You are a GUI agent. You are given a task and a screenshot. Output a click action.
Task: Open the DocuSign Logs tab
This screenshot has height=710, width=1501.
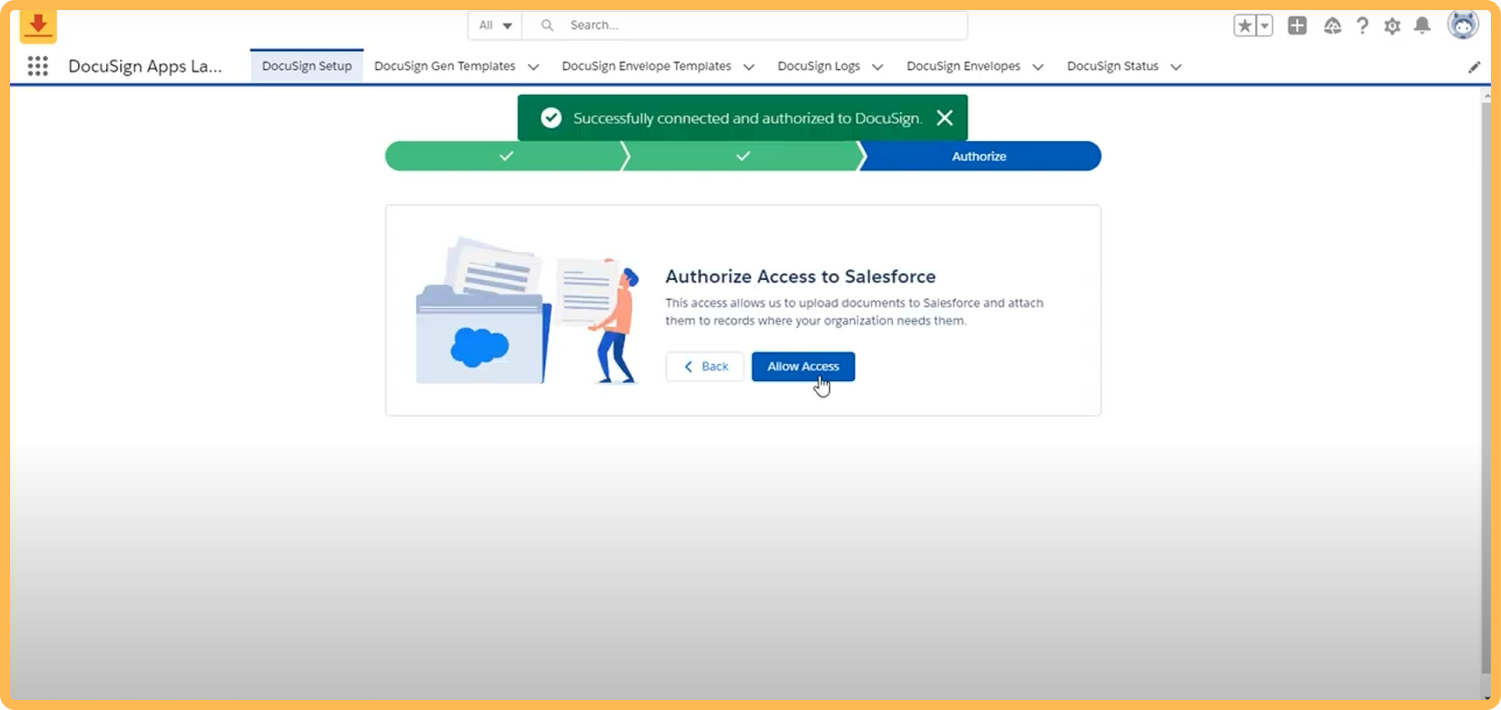click(x=818, y=66)
